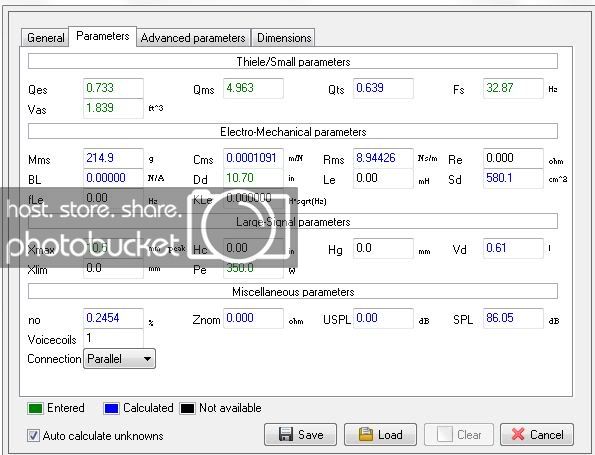Click the blank page icon on Clear

click(x=444, y=434)
